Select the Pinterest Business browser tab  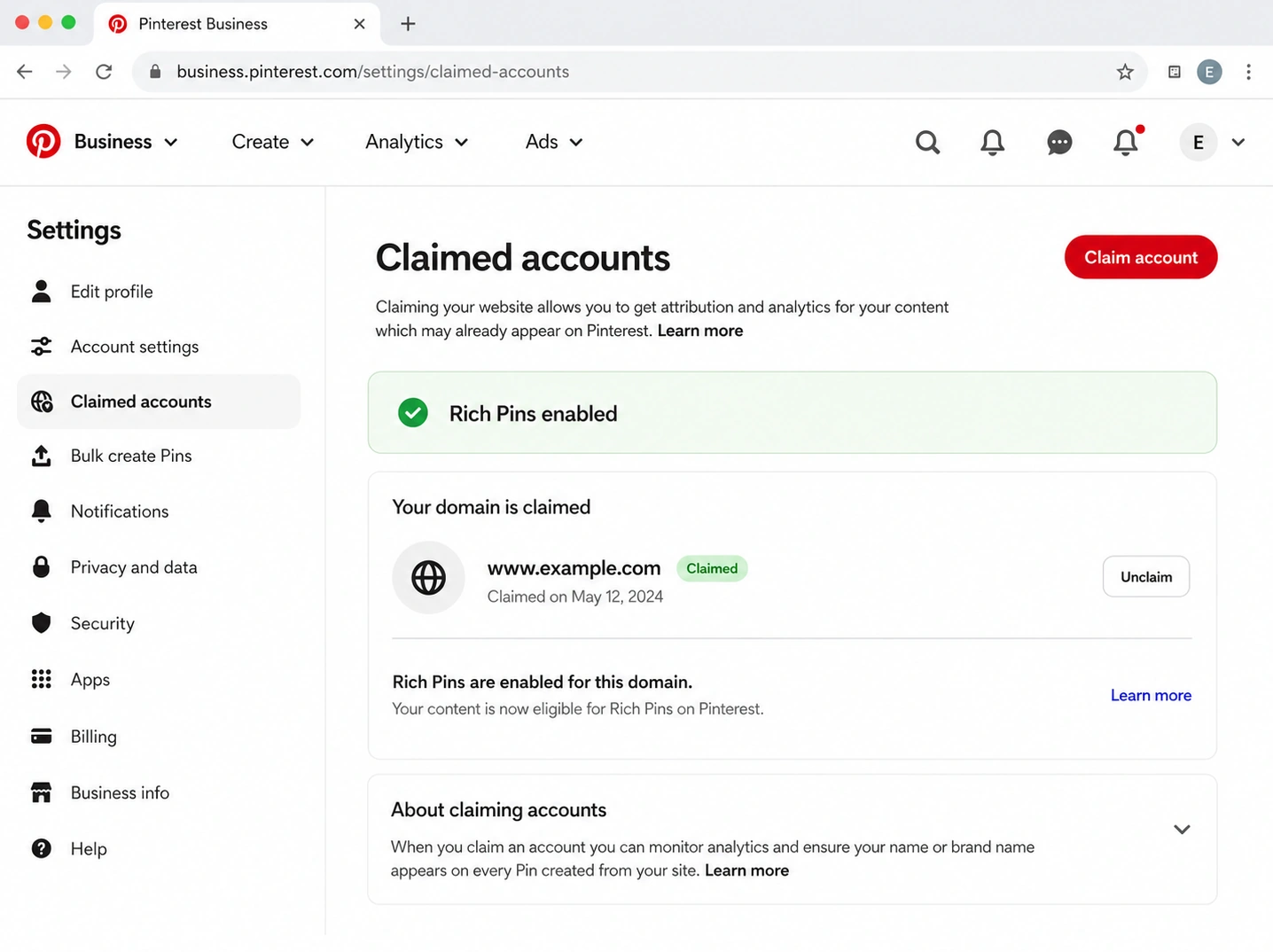point(237,24)
